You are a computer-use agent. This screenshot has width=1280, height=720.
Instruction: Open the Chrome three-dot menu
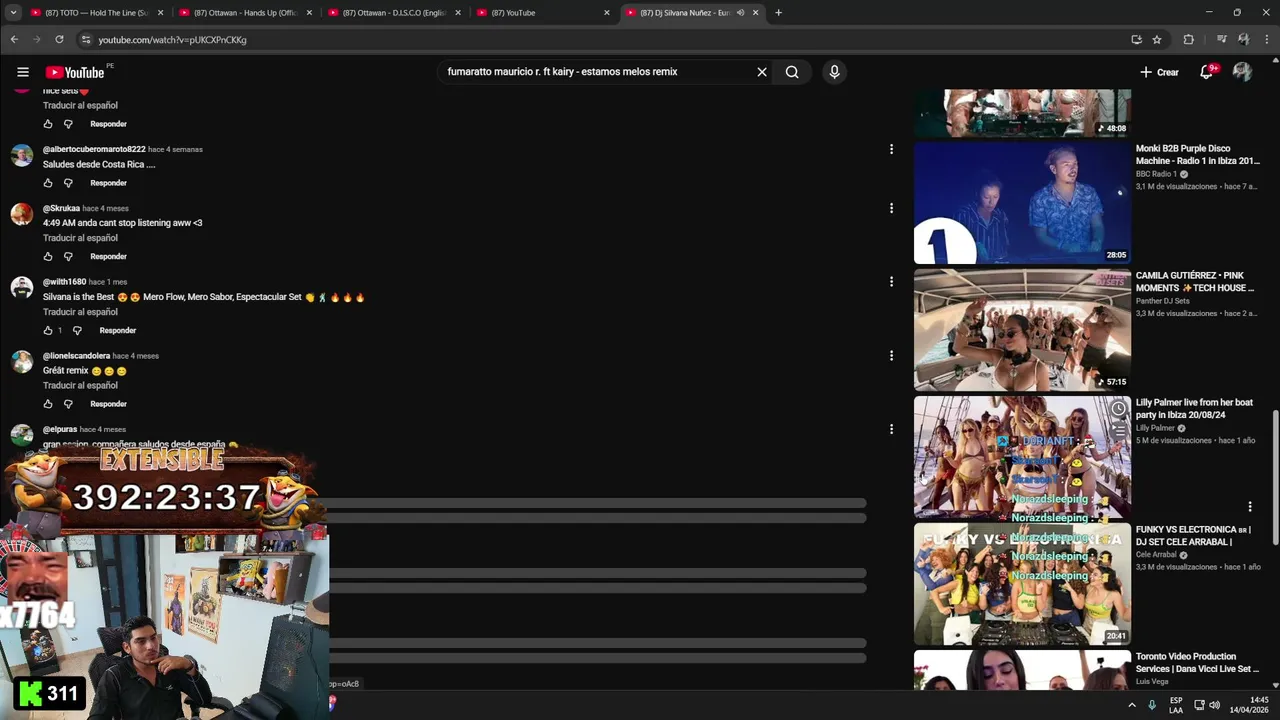1267,40
